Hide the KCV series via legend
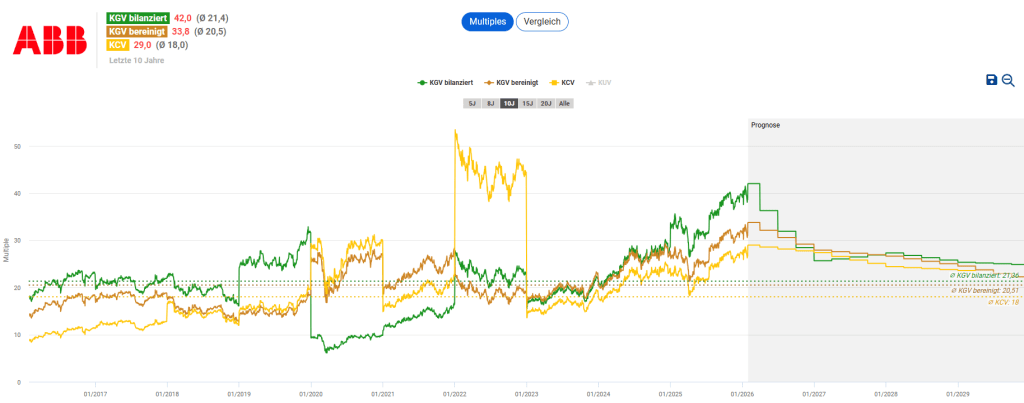1024x403 pixels. (561, 83)
